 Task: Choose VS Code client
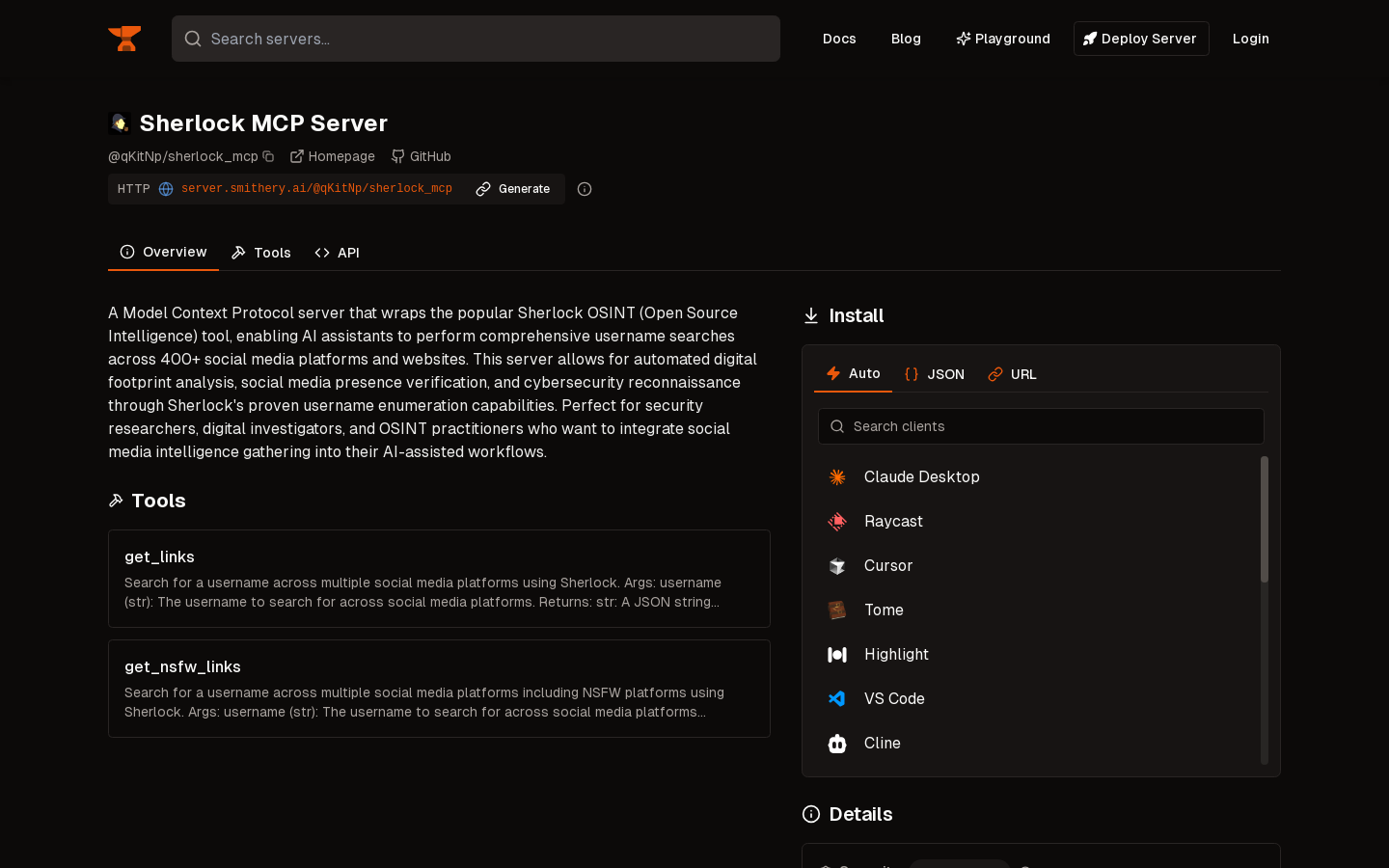[1036, 698]
